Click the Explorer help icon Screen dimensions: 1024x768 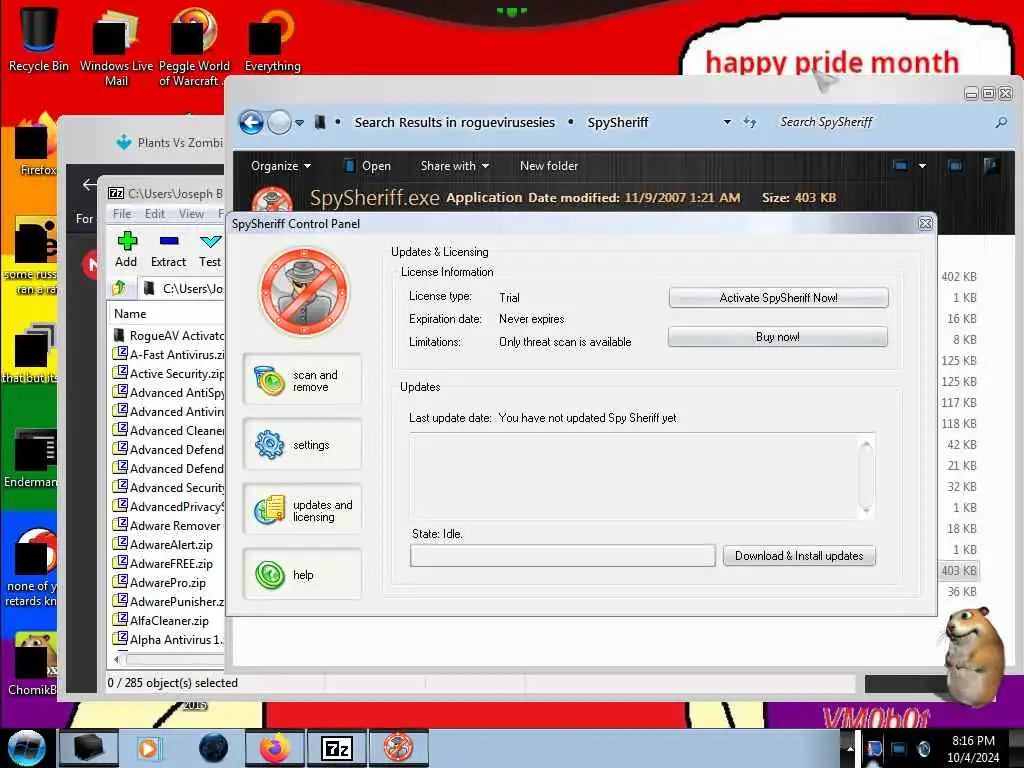pos(991,166)
